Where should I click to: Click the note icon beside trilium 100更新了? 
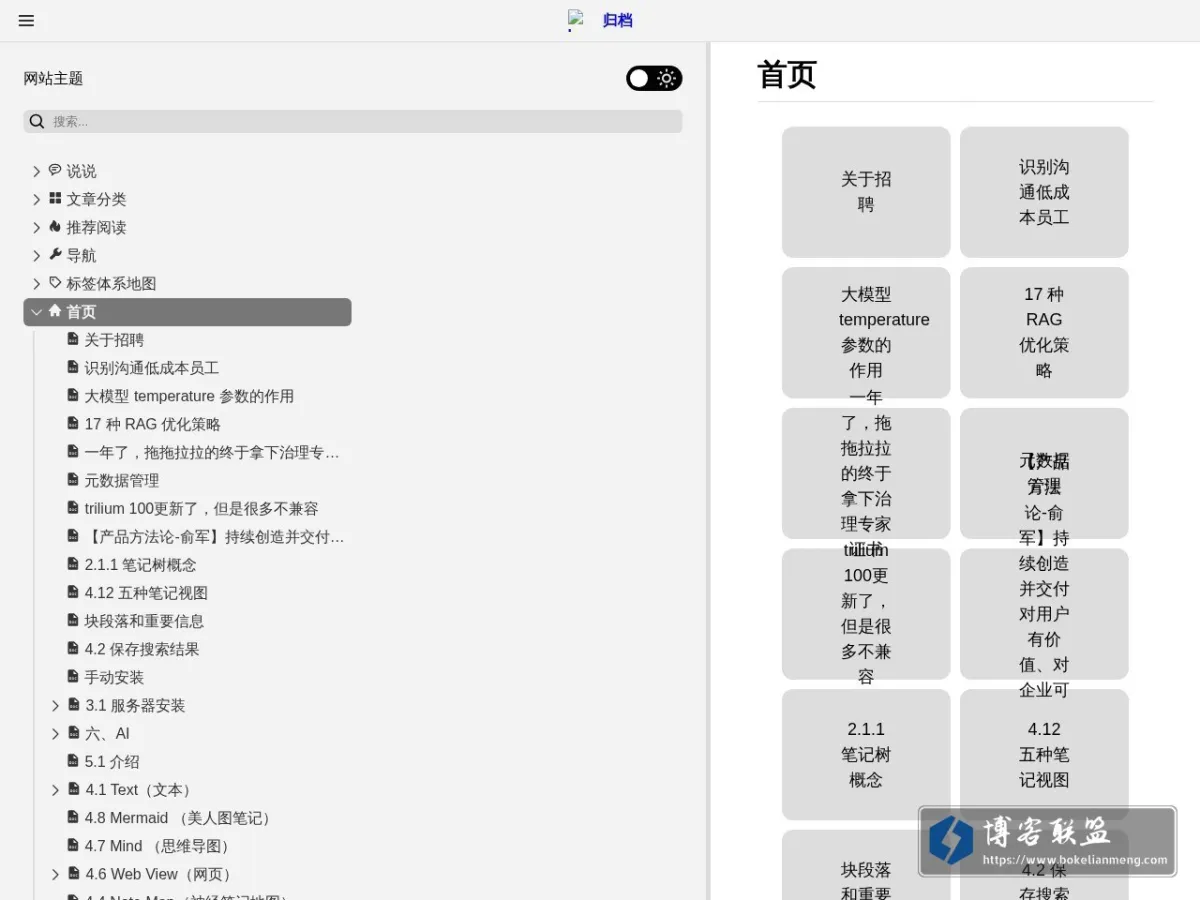[73, 507]
